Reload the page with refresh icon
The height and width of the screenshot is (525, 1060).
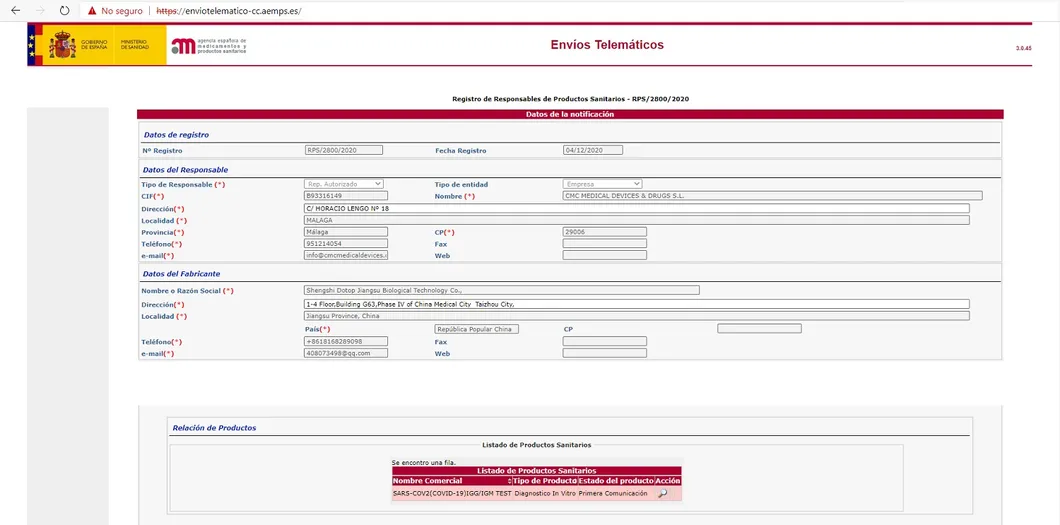click(65, 11)
